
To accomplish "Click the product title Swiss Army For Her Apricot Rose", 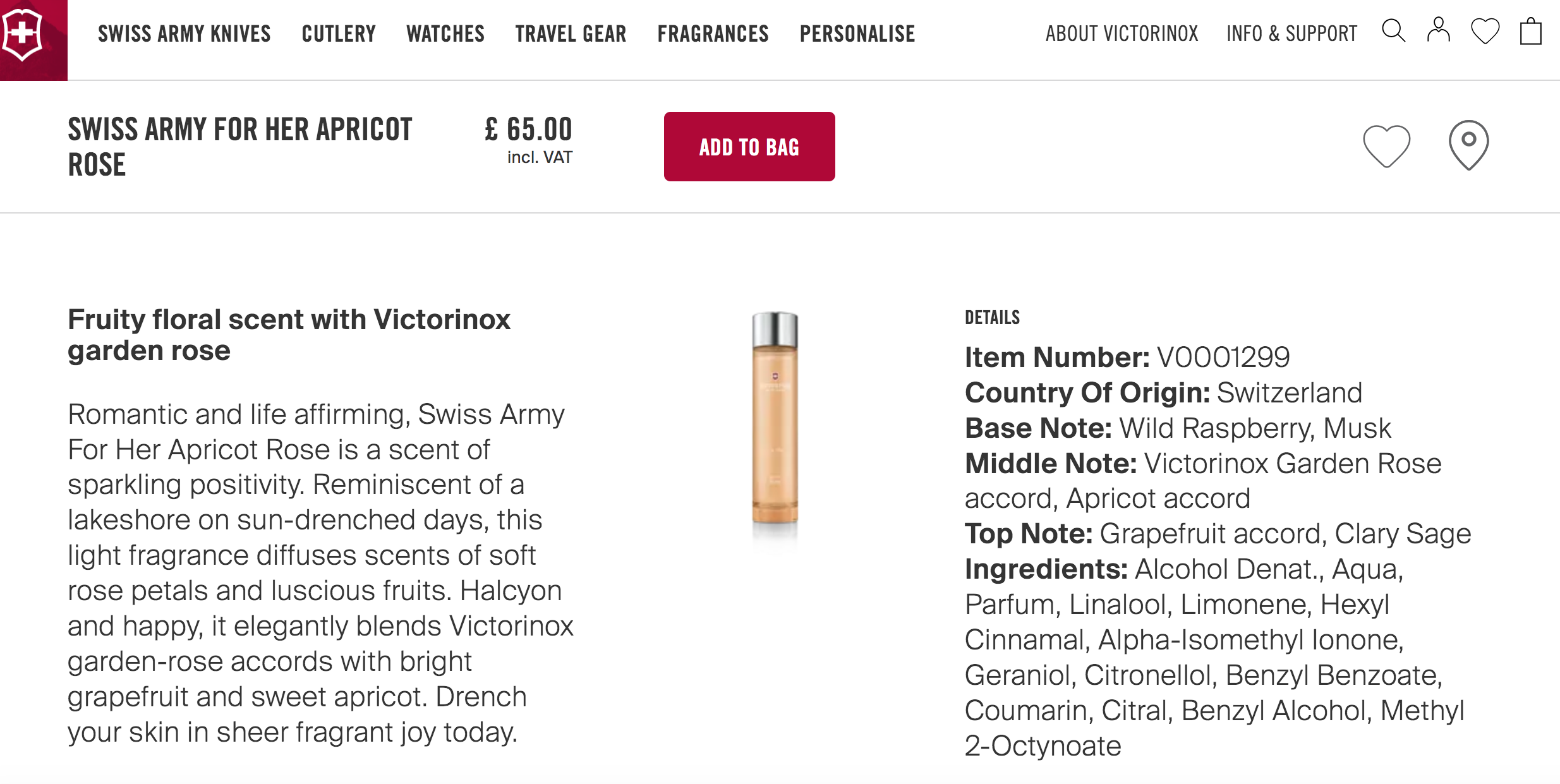I will [240, 147].
